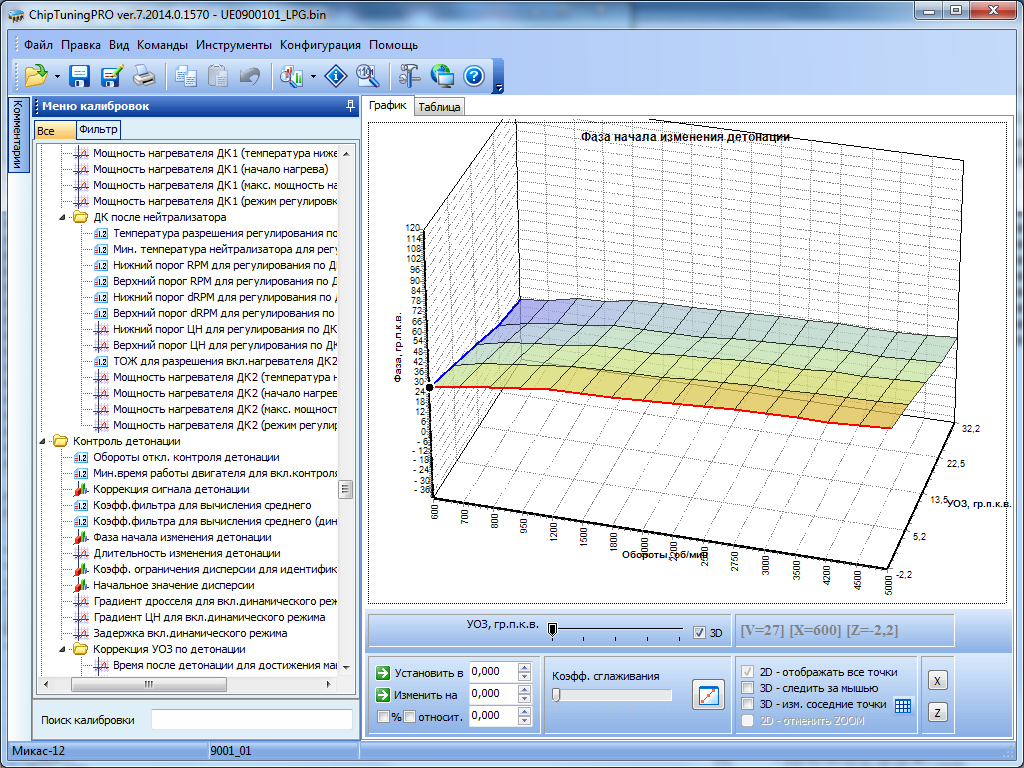Click the 'Коэфф. сглаживания' slider handle
This screenshot has height=768, width=1024.
coord(556,695)
